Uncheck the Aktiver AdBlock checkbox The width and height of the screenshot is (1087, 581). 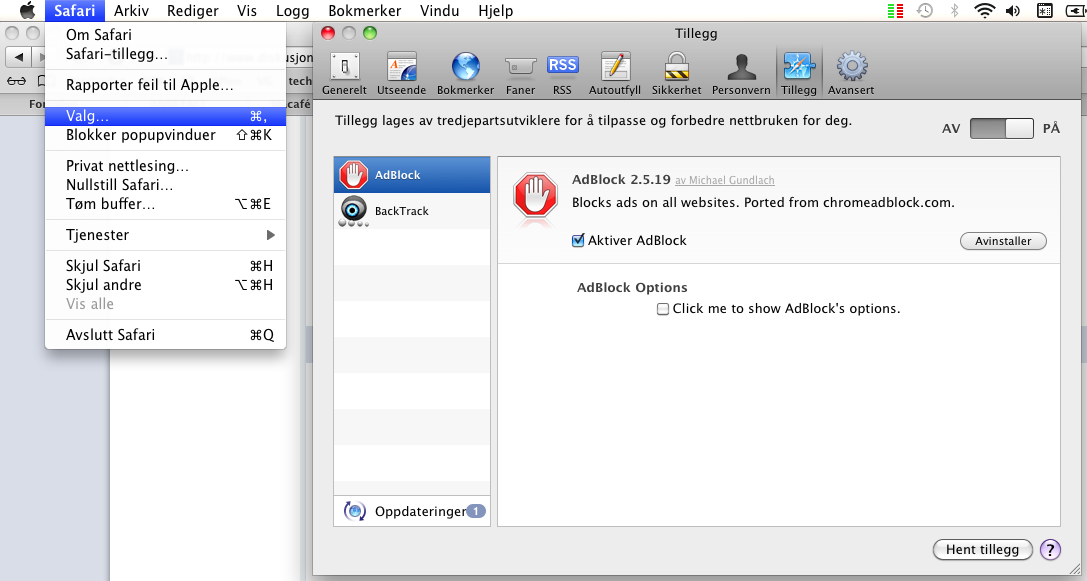pyautogui.click(x=577, y=241)
